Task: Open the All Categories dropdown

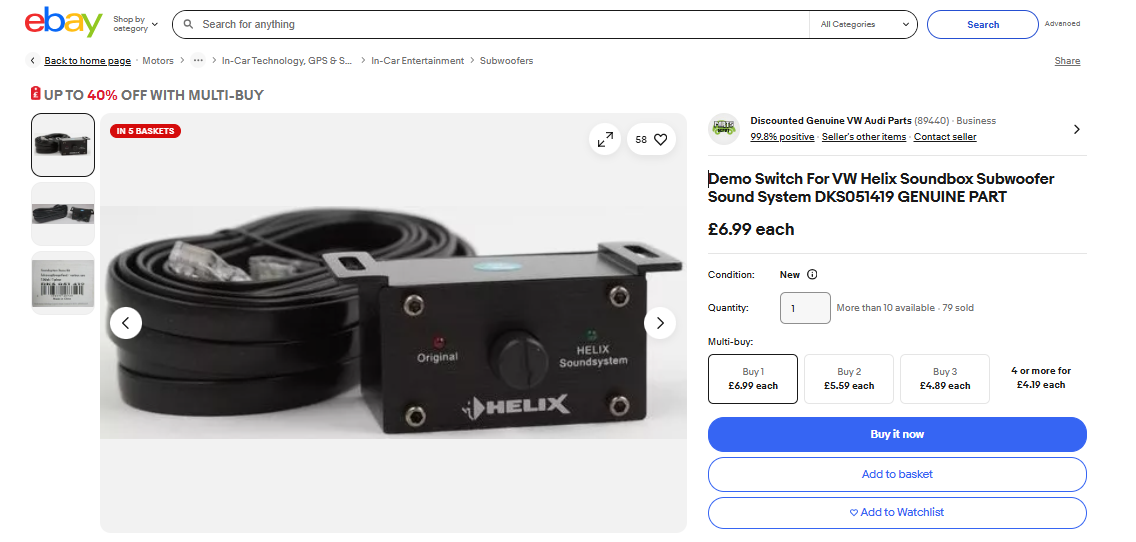Action: click(x=864, y=25)
